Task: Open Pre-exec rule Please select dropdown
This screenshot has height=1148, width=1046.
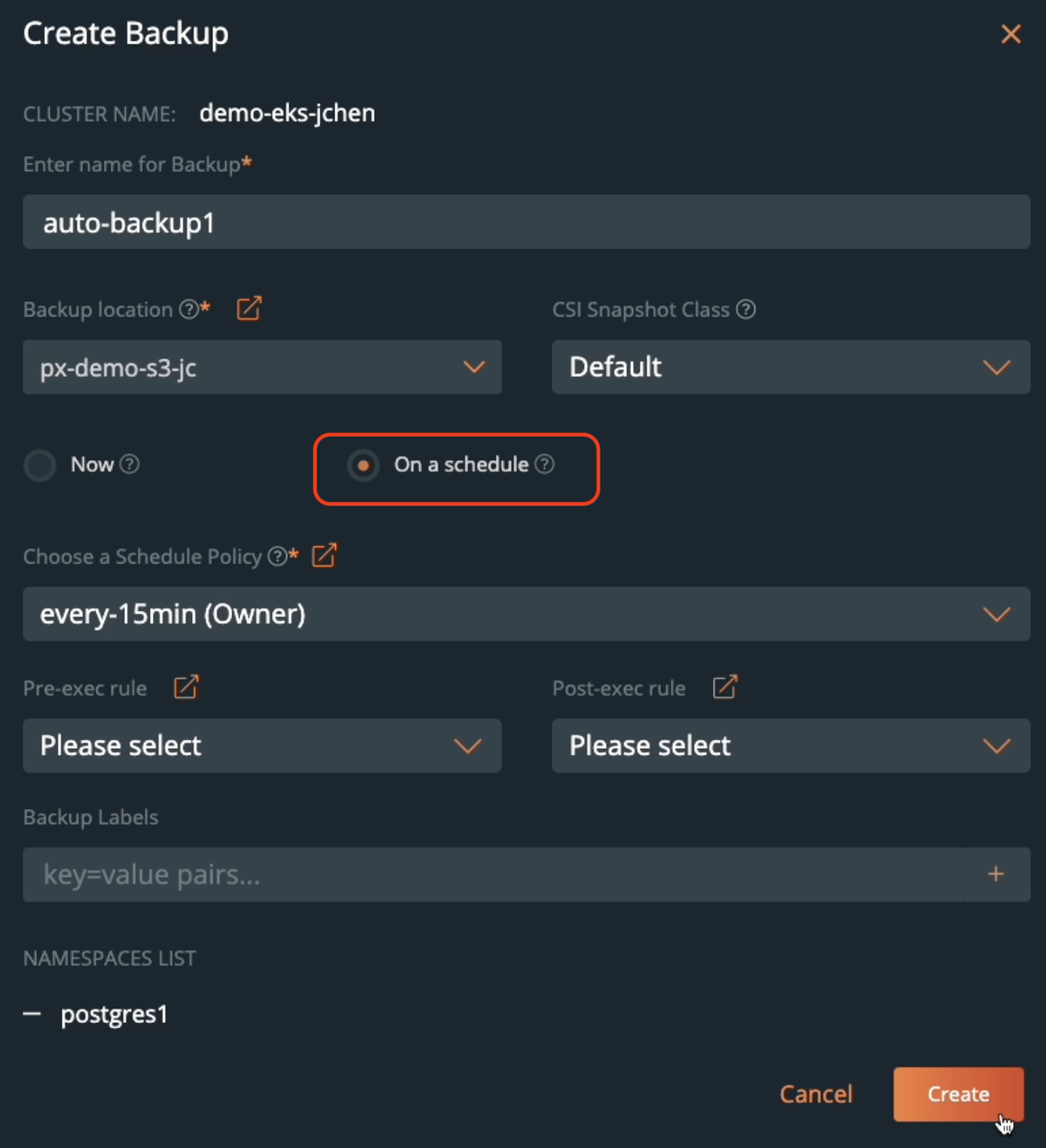Action: 262,746
